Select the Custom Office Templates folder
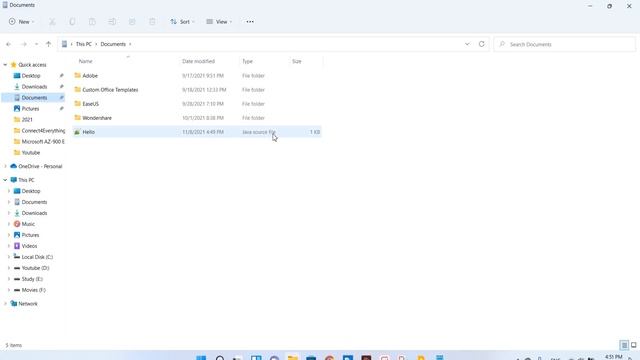 (197, 90)
